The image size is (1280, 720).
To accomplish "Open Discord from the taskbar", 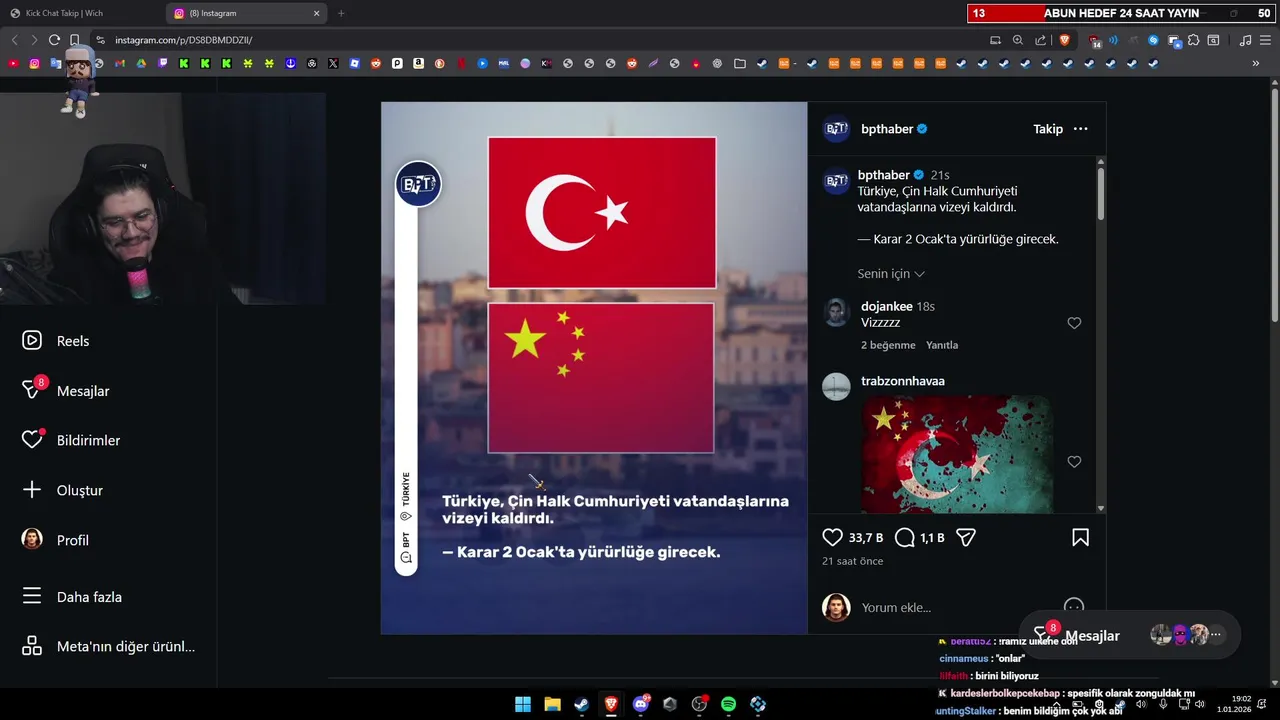I will coord(641,704).
